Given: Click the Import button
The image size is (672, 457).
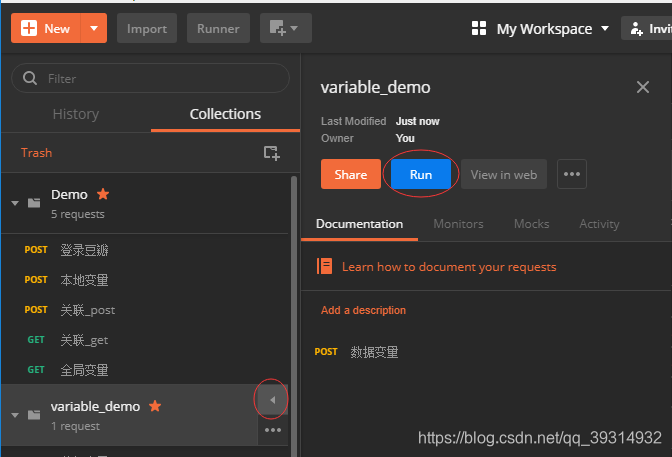Looking at the screenshot, I should [x=147, y=28].
